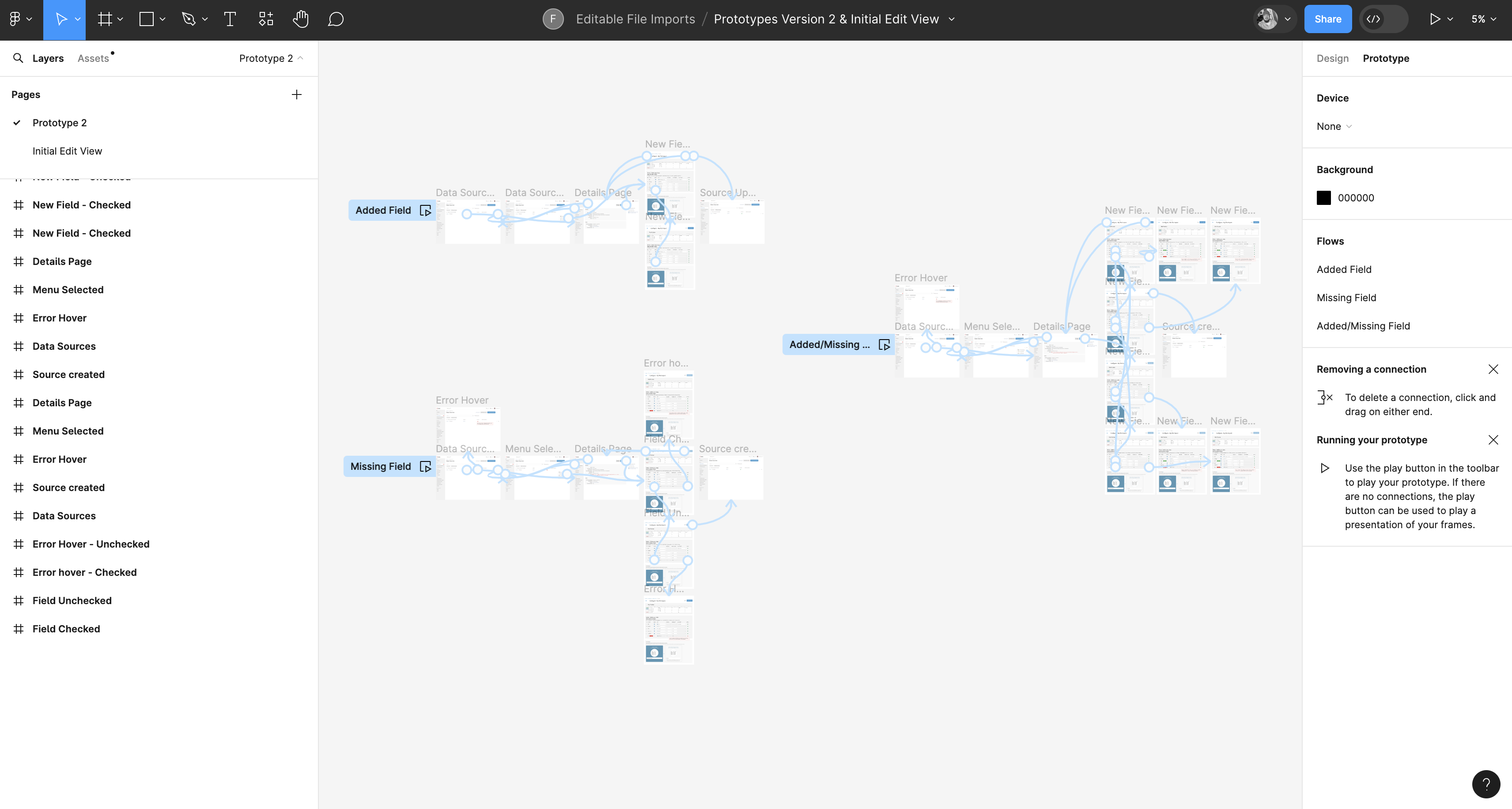Select the Comment tool
This screenshot has height=809, width=1512.
pyautogui.click(x=335, y=19)
